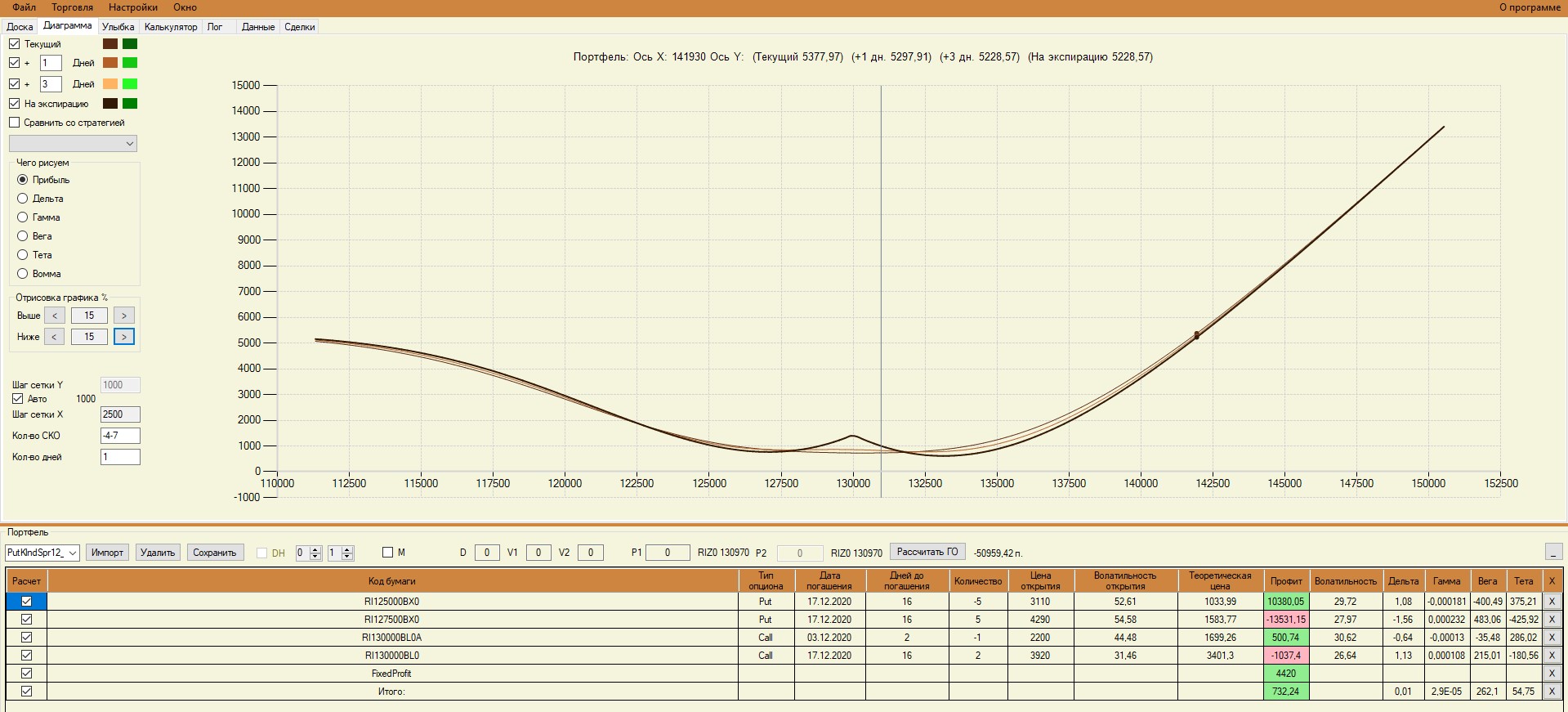
Task: Increment the first DH stepper showing 0
Action: 315,549
